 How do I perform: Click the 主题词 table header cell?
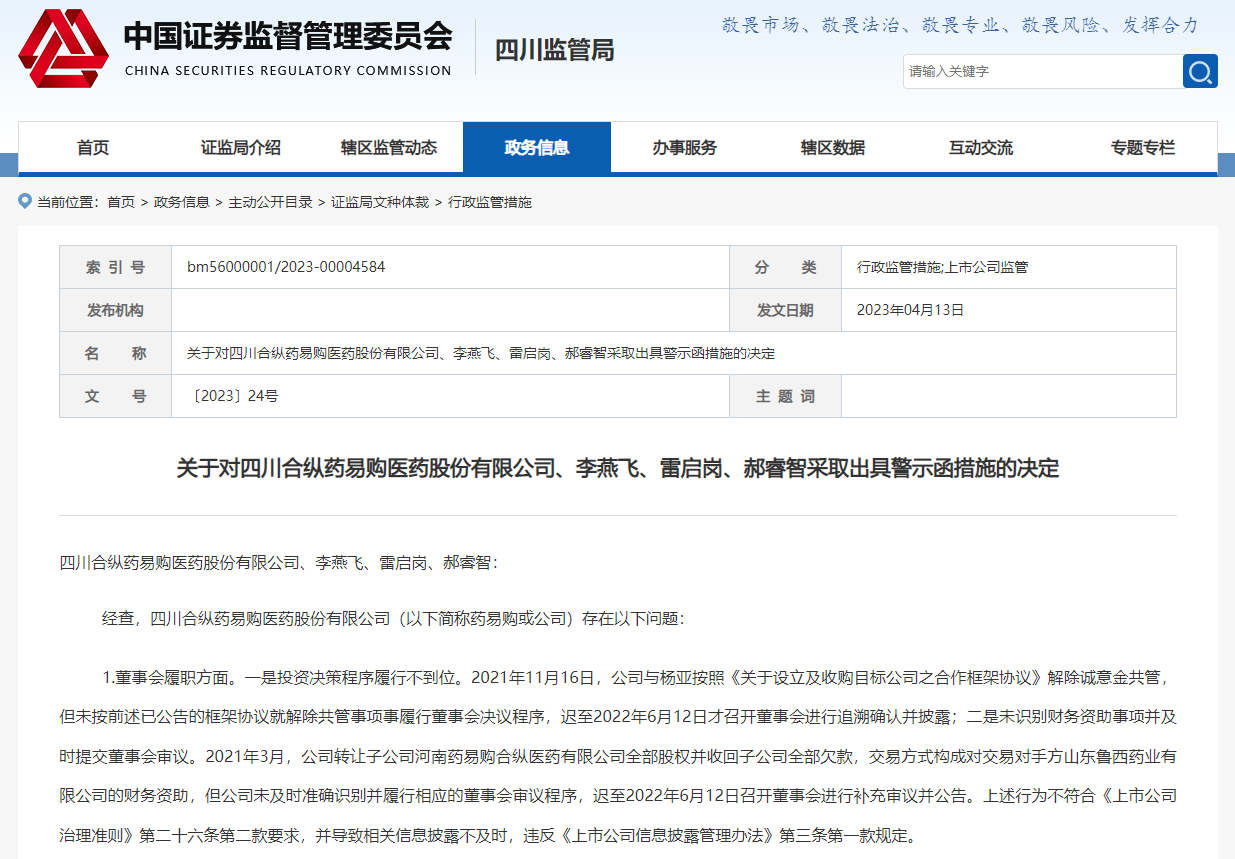point(785,396)
